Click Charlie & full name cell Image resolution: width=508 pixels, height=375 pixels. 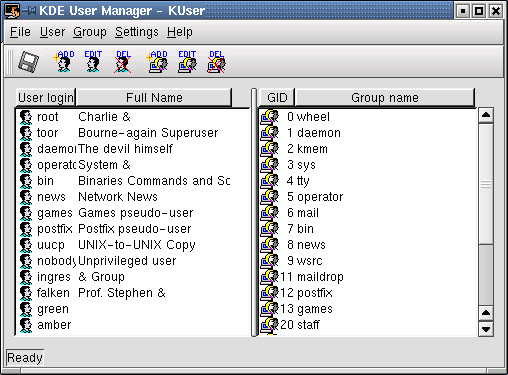click(104, 117)
